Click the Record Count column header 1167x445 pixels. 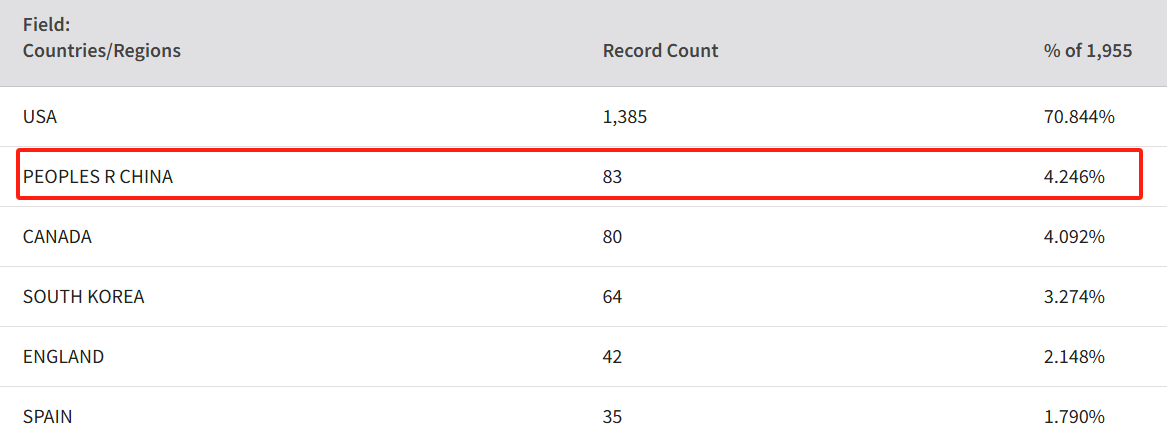tap(660, 51)
